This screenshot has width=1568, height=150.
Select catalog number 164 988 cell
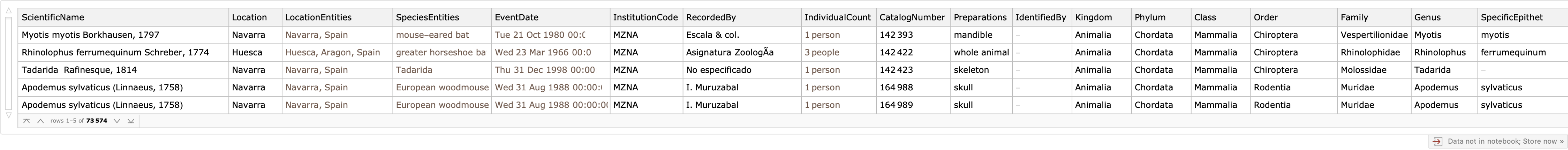896,88
